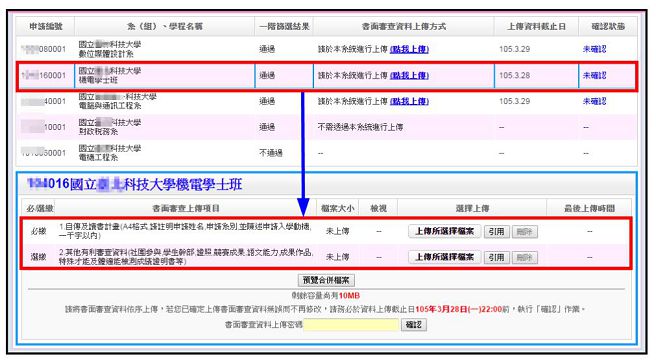Screen dimensions: 656x363
Task: Select the 財政稅務系 table row
Action: click(326, 127)
